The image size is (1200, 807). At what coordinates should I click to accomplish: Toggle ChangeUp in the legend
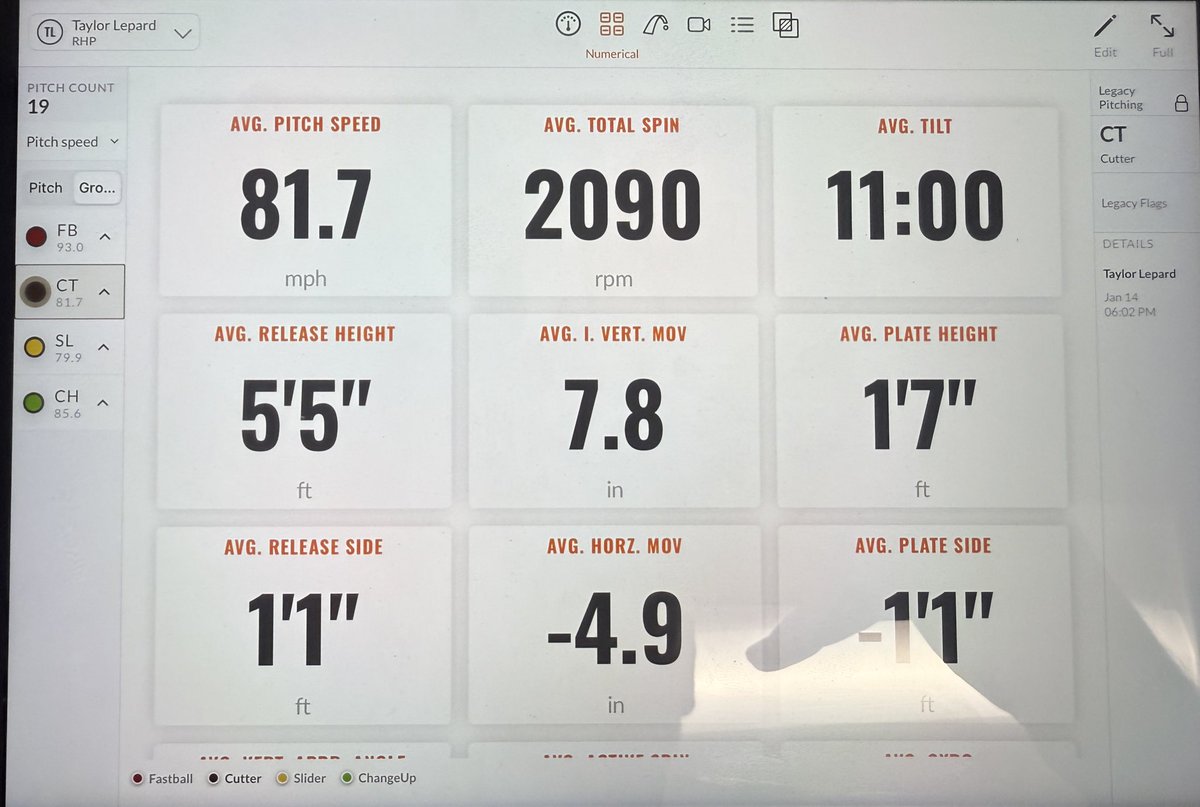click(x=378, y=778)
